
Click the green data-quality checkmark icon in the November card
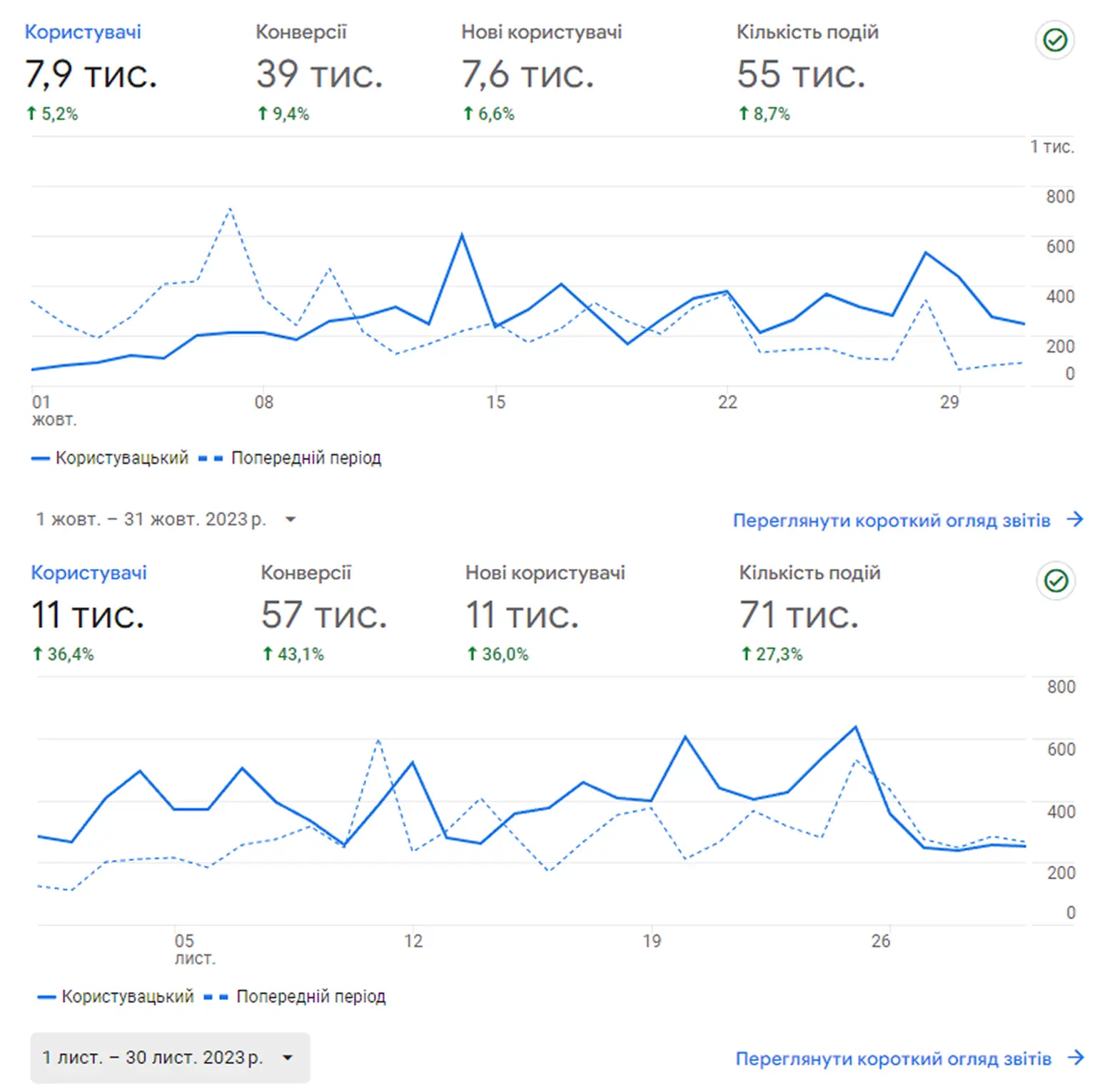(x=1056, y=580)
